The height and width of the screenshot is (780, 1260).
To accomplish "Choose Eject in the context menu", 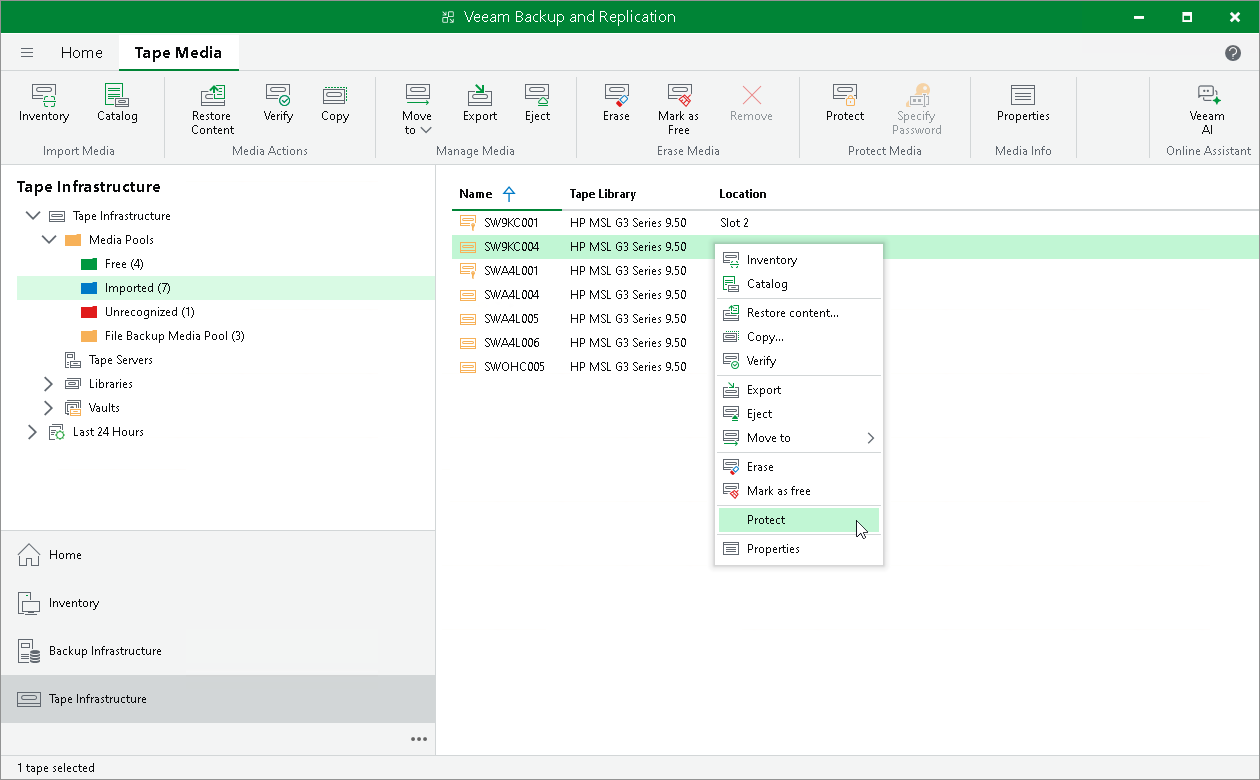I will pos(799,414).
